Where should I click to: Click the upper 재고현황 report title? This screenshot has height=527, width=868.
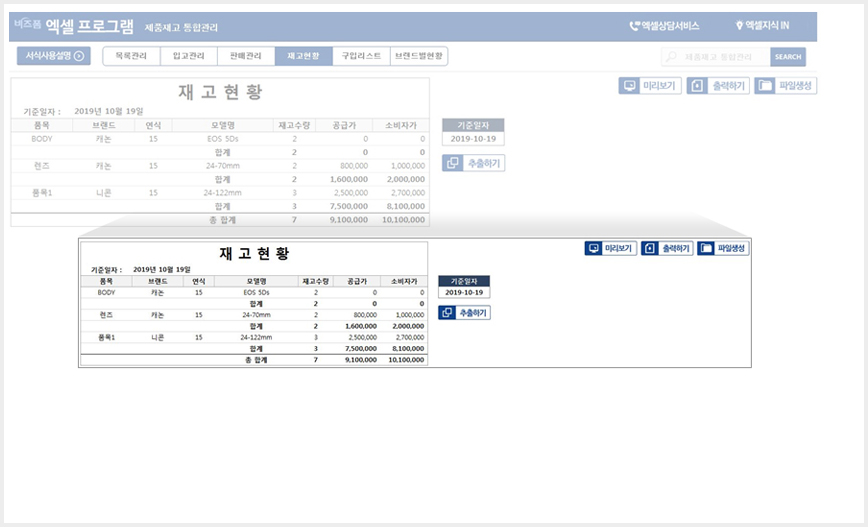[x=220, y=92]
